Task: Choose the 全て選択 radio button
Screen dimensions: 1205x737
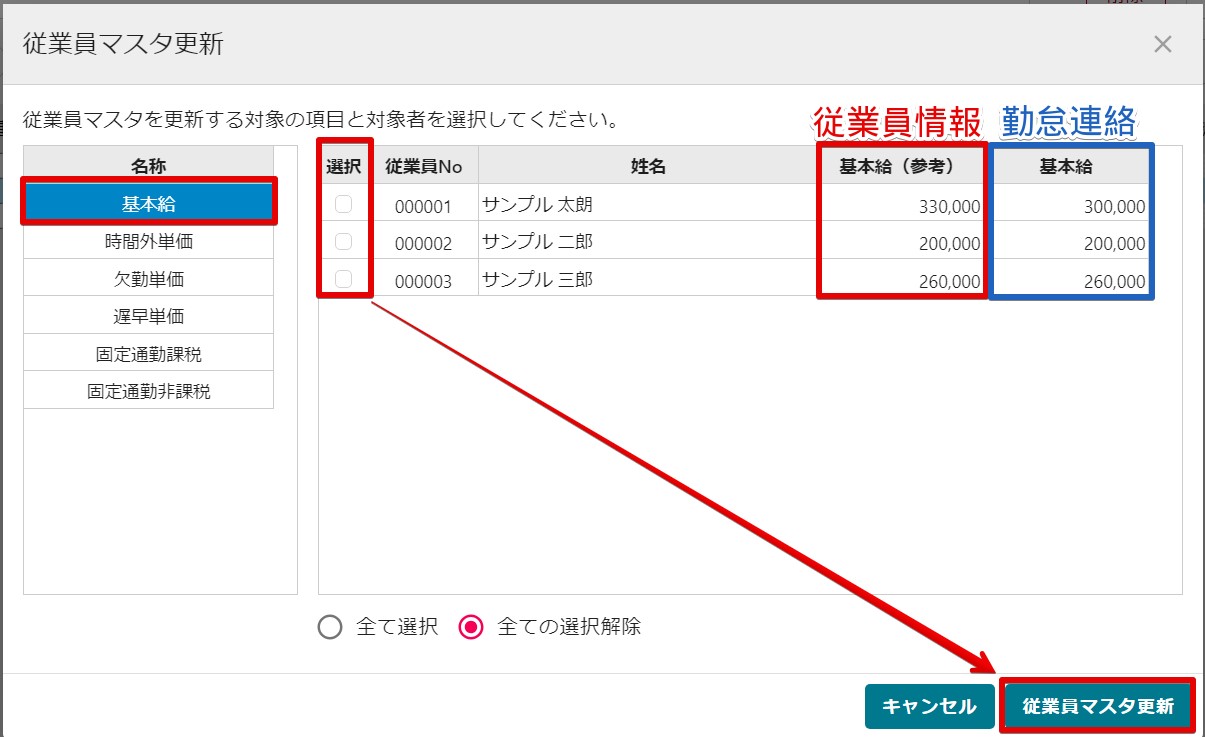Action: pyautogui.click(x=330, y=628)
